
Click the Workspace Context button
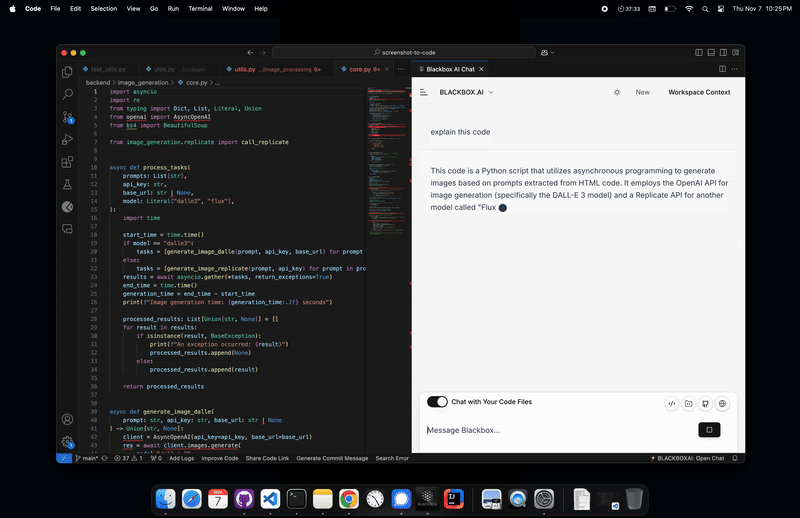699,92
